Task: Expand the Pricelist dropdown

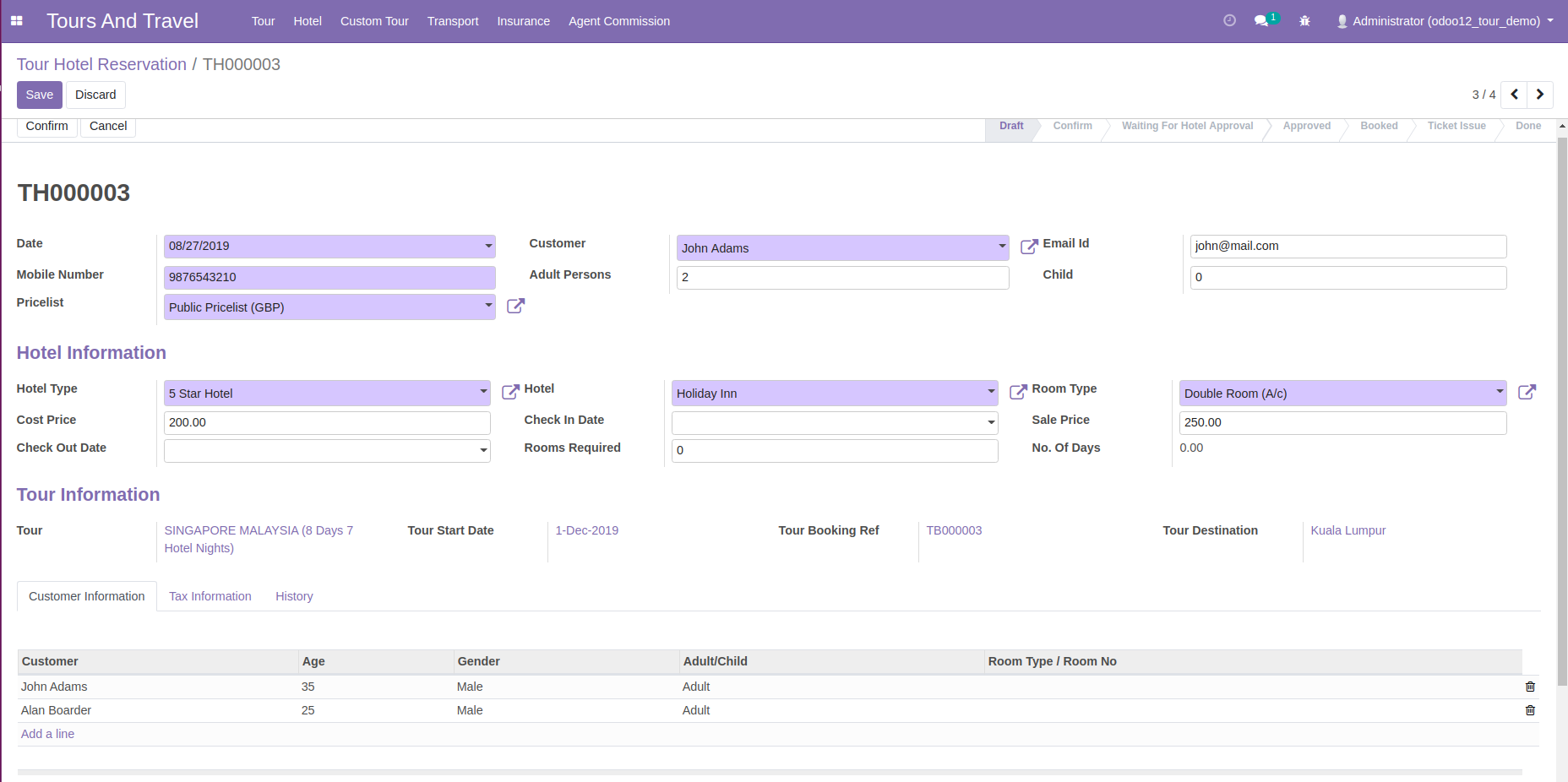Action: (x=488, y=306)
